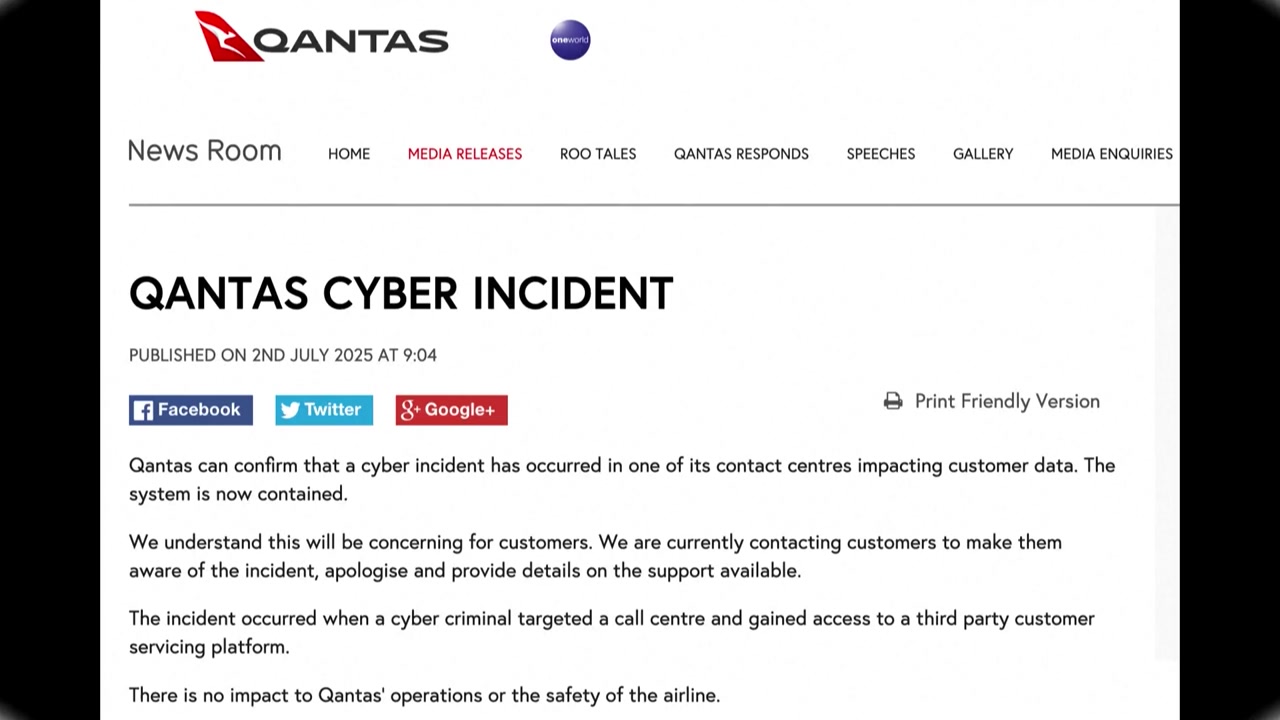Share article via Twitter button
Viewport: 1280px width, 720px height.
click(324, 410)
